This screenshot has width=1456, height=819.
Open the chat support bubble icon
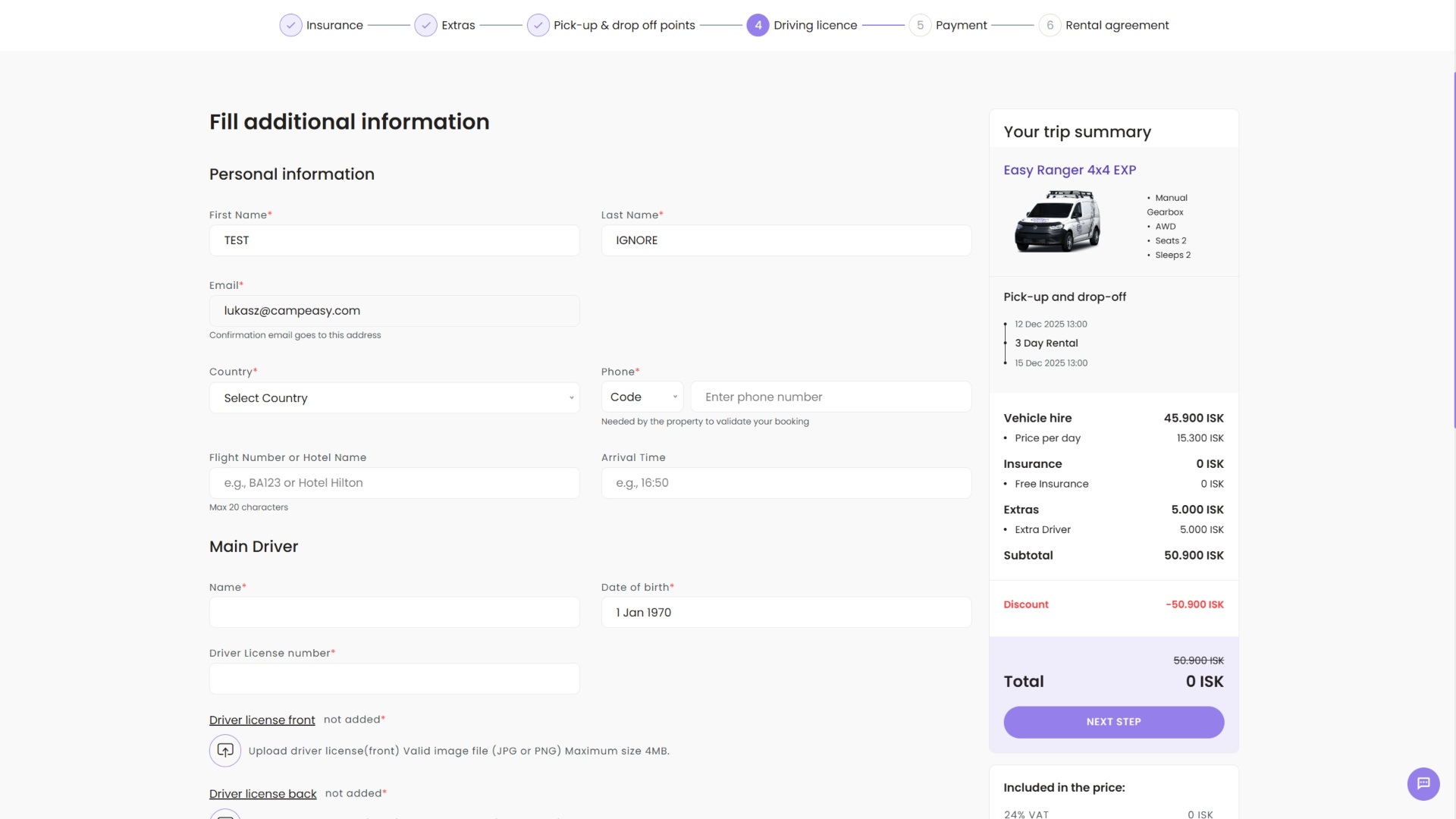tap(1423, 784)
